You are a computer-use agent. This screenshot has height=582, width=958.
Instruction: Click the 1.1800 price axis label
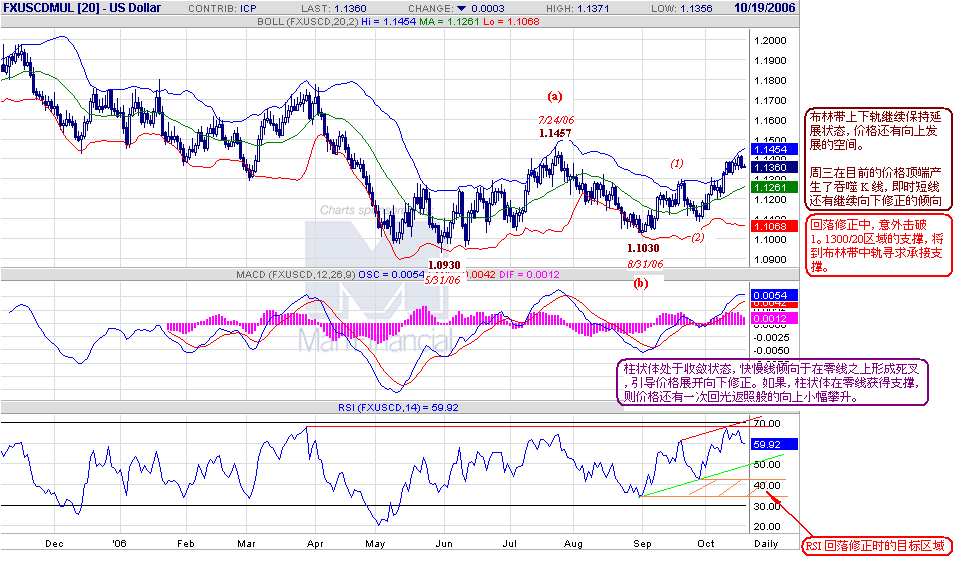[x=770, y=81]
